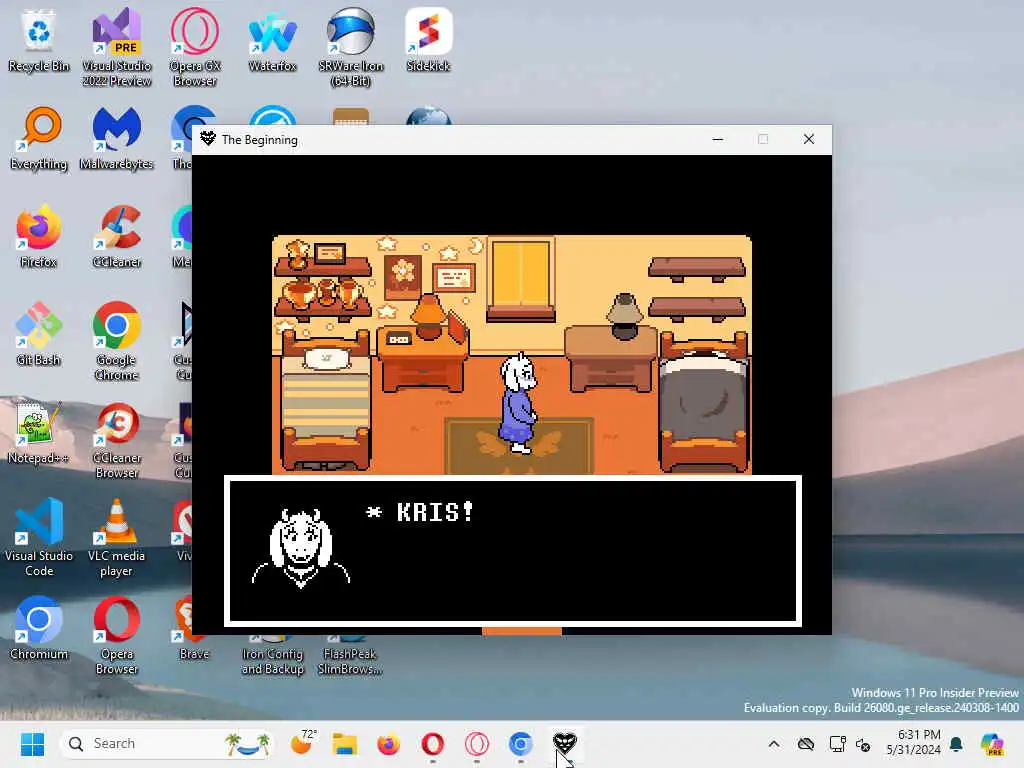Select the Deltarune heart taskbar icon
1024x768 pixels.
565,743
